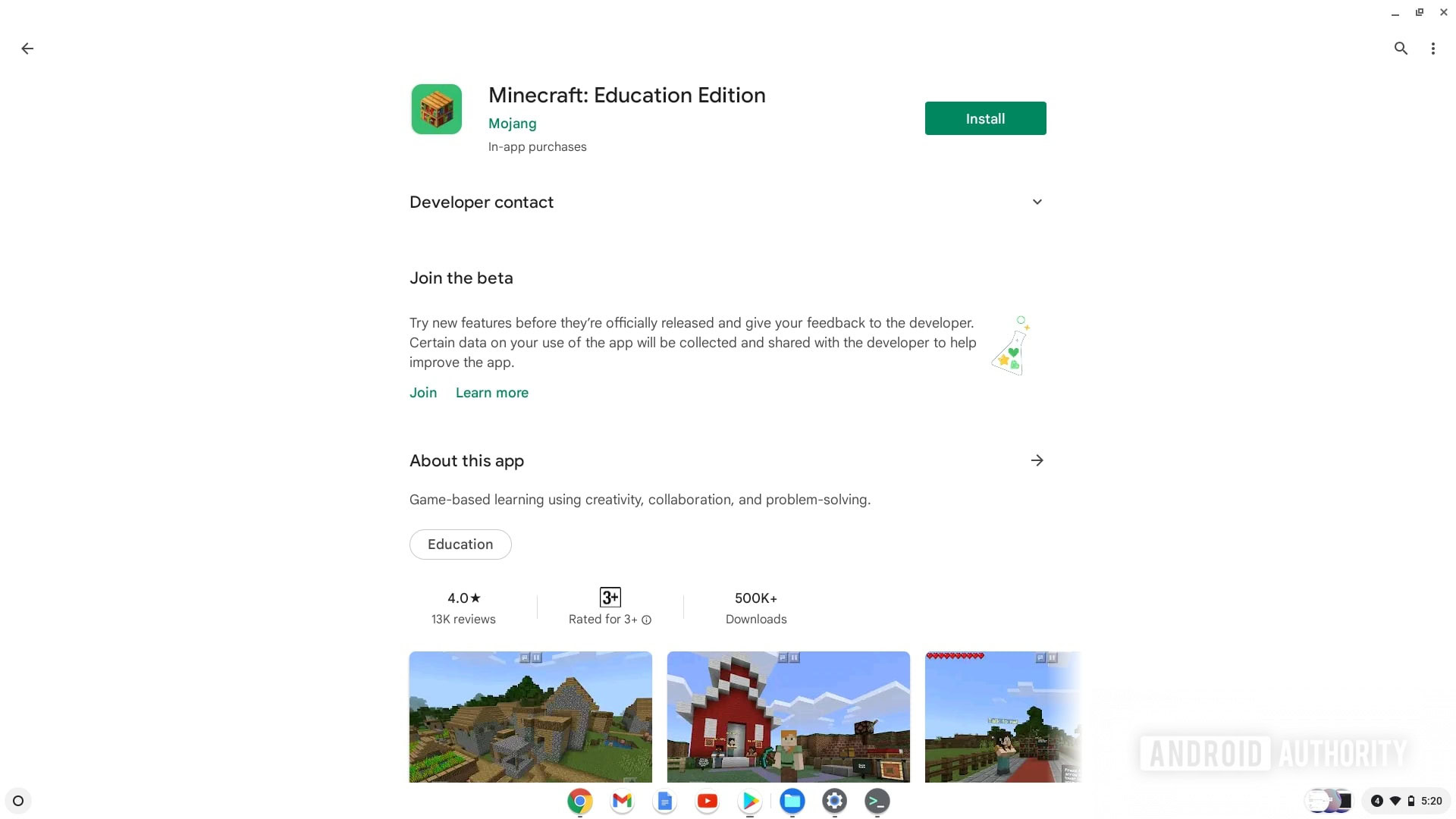Open YouTube app from taskbar
This screenshot has width=1456, height=819.
[x=707, y=800]
